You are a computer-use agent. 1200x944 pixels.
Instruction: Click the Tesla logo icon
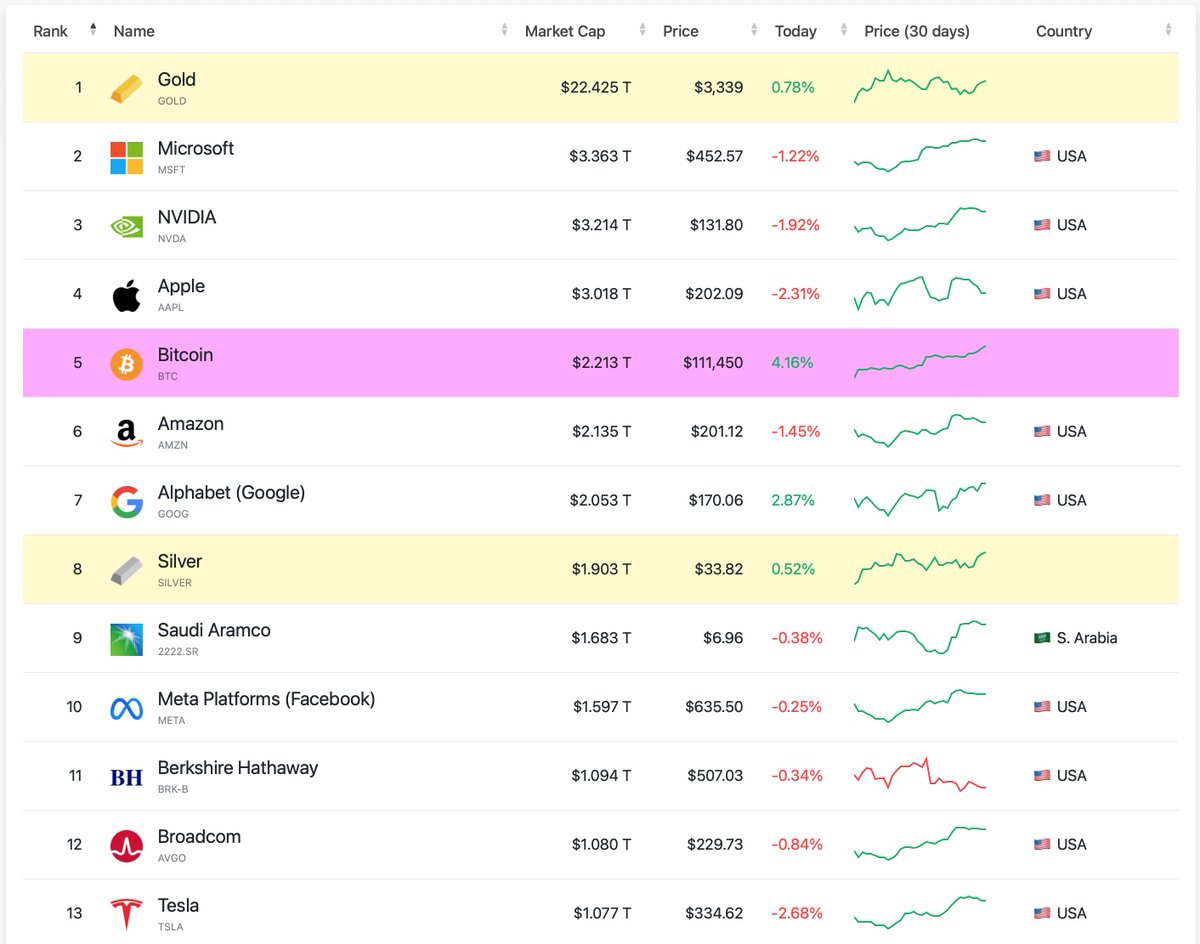pyautogui.click(x=126, y=914)
